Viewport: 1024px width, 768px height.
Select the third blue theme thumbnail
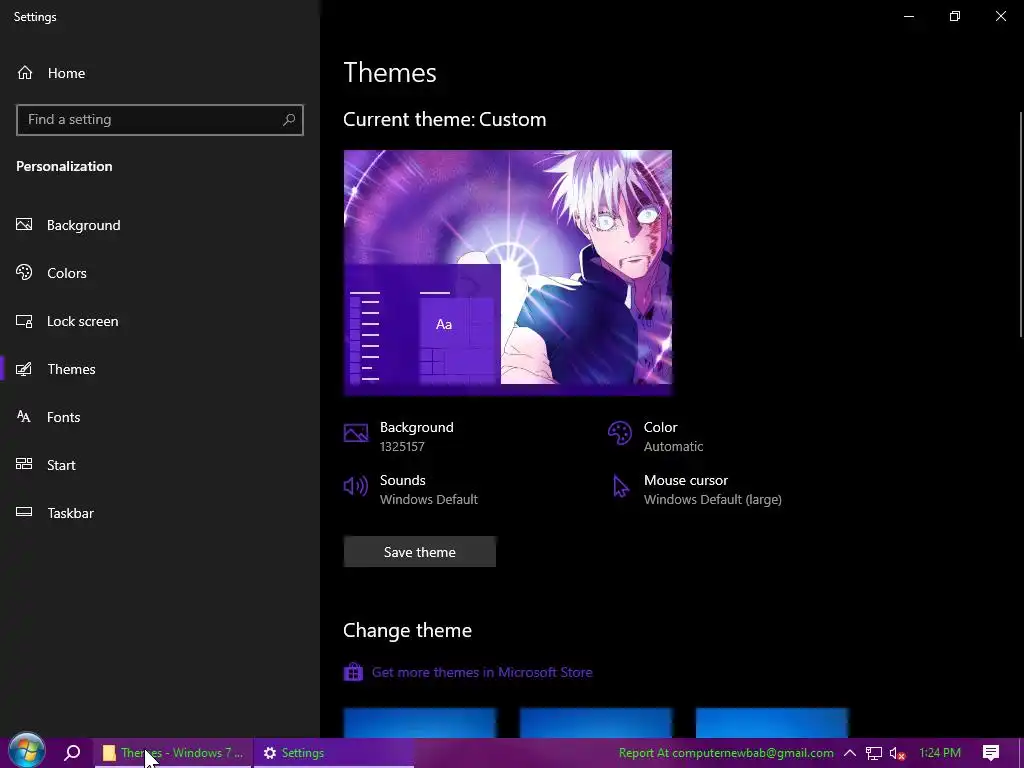pyautogui.click(x=772, y=723)
